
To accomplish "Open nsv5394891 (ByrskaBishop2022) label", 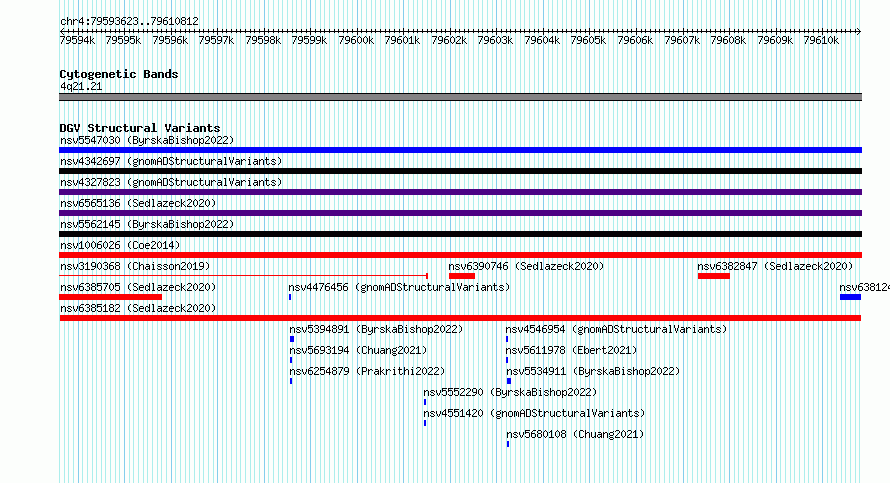I will click(376, 329).
